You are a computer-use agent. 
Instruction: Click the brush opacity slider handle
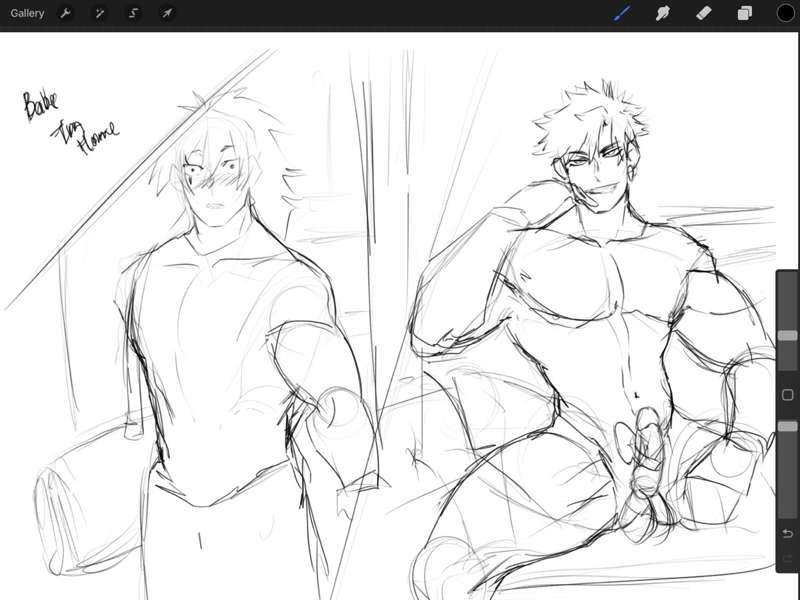click(787, 426)
